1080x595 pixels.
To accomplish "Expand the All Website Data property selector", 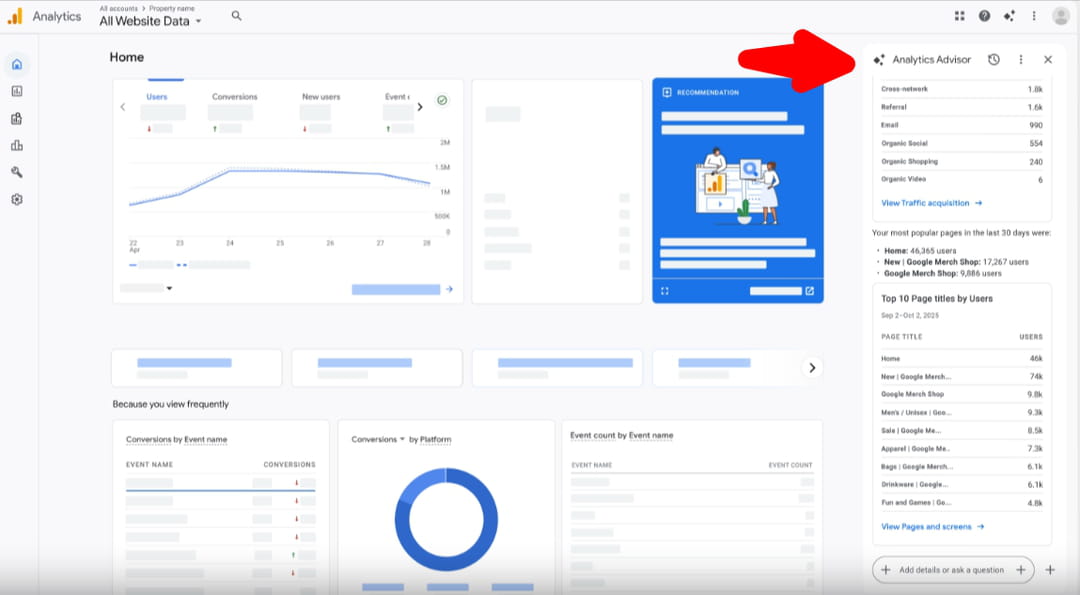I will point(150,21).
